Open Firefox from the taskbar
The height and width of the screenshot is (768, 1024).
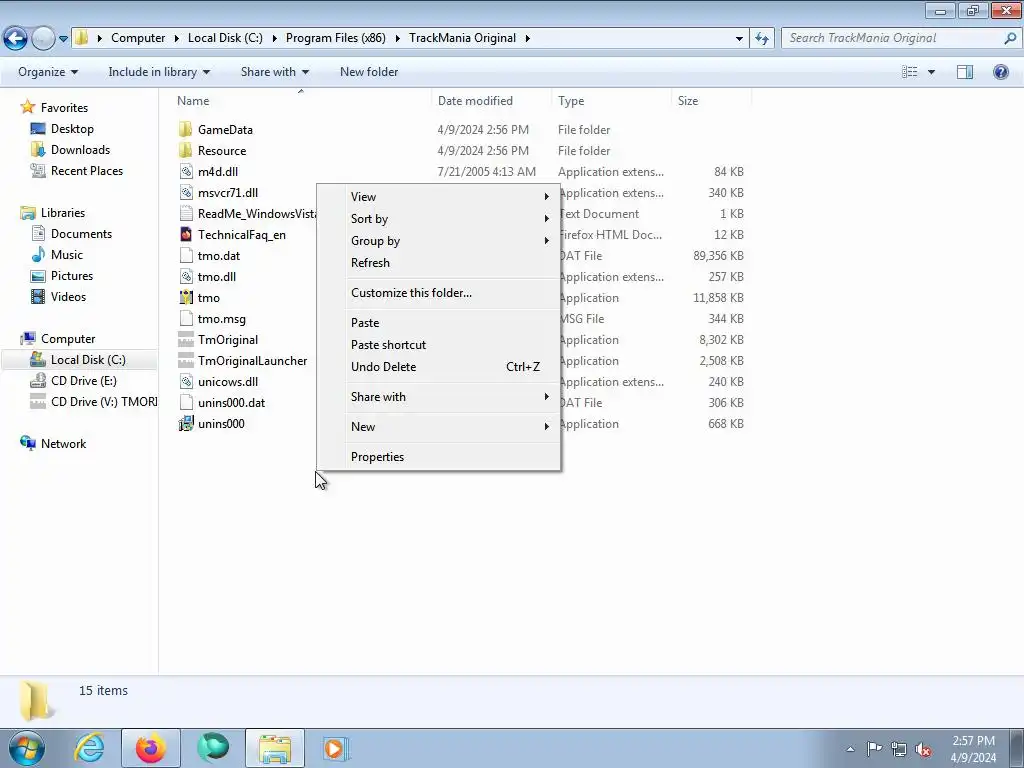[x=150, y=748]
